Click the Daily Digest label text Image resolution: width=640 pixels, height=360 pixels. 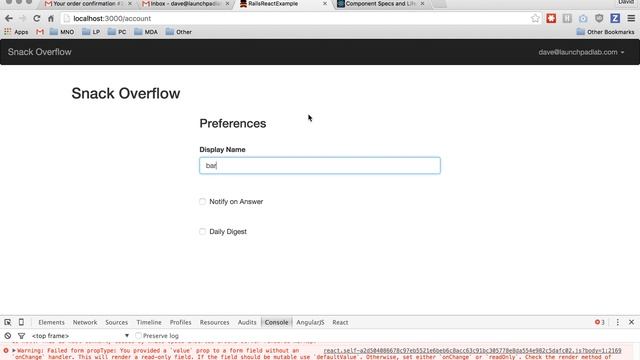click(x=228, y=232)
